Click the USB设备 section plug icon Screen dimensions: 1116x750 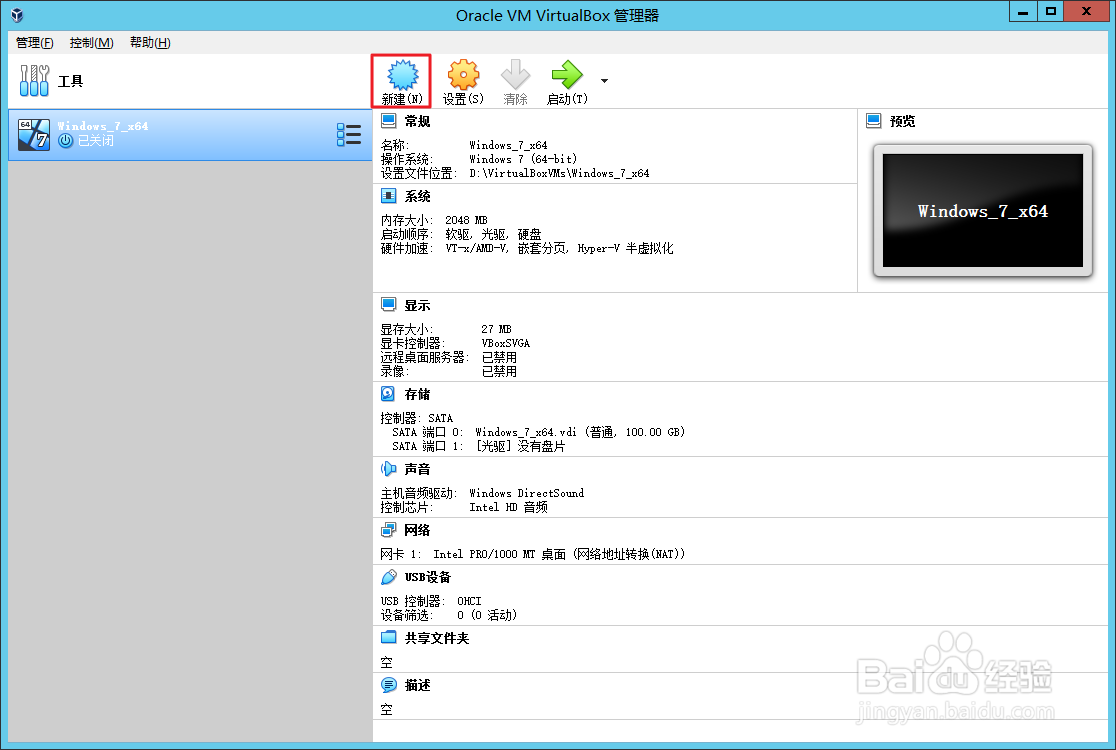coord(389,576)
